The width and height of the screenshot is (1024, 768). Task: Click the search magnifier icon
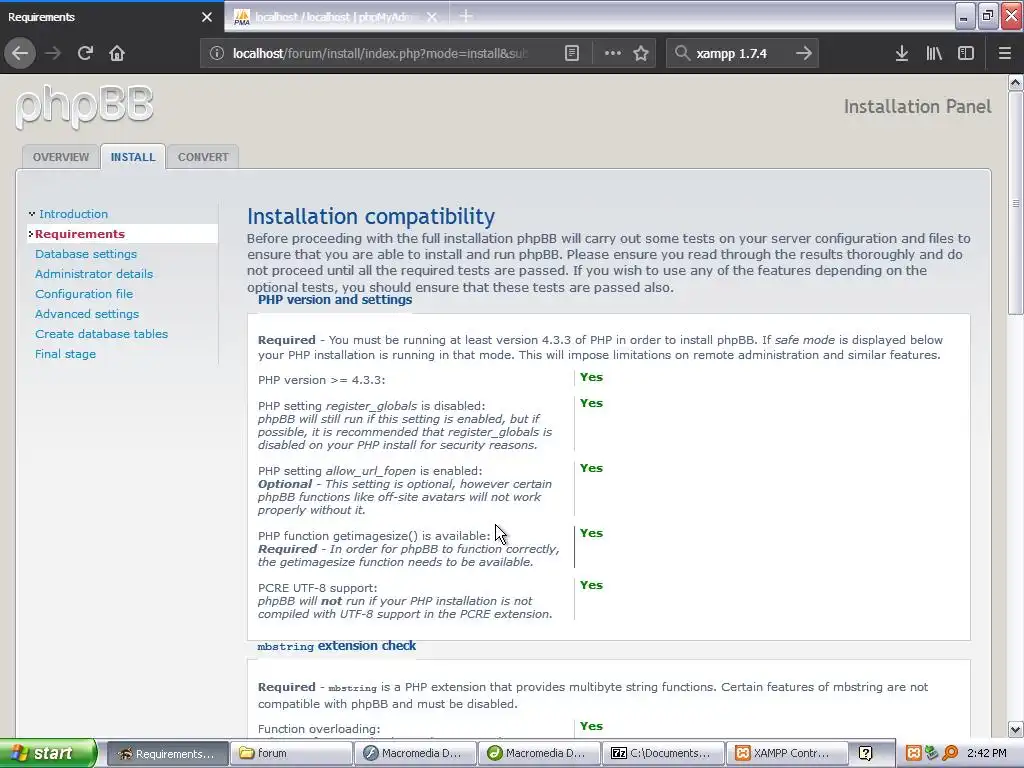682,53
